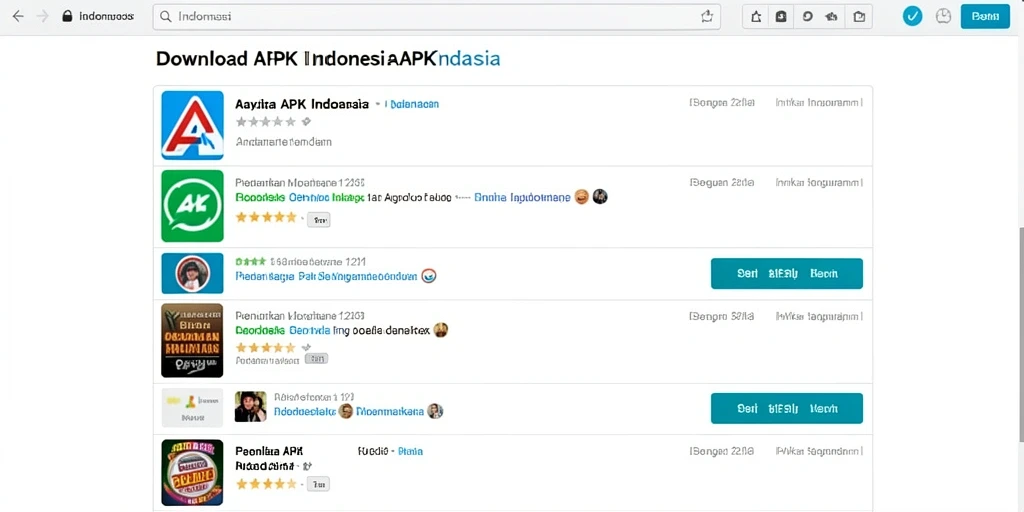Click the dark round avatar in AK row
This screenshot has height=512, width=1024.
pos(600,196)
